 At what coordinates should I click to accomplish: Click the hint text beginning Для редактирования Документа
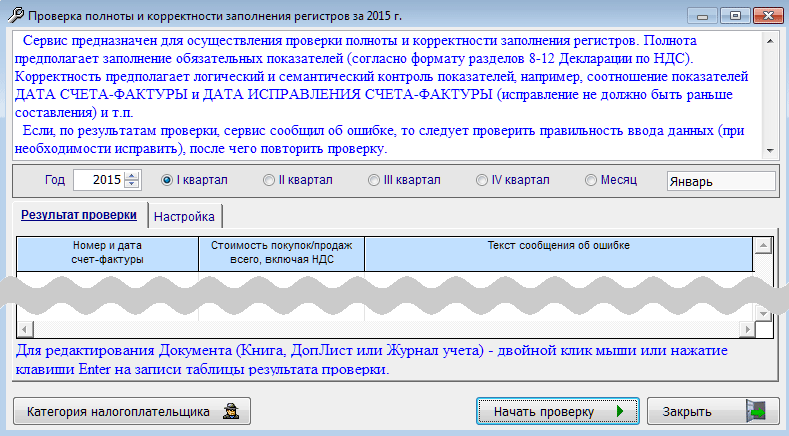(x=371, y=359)
